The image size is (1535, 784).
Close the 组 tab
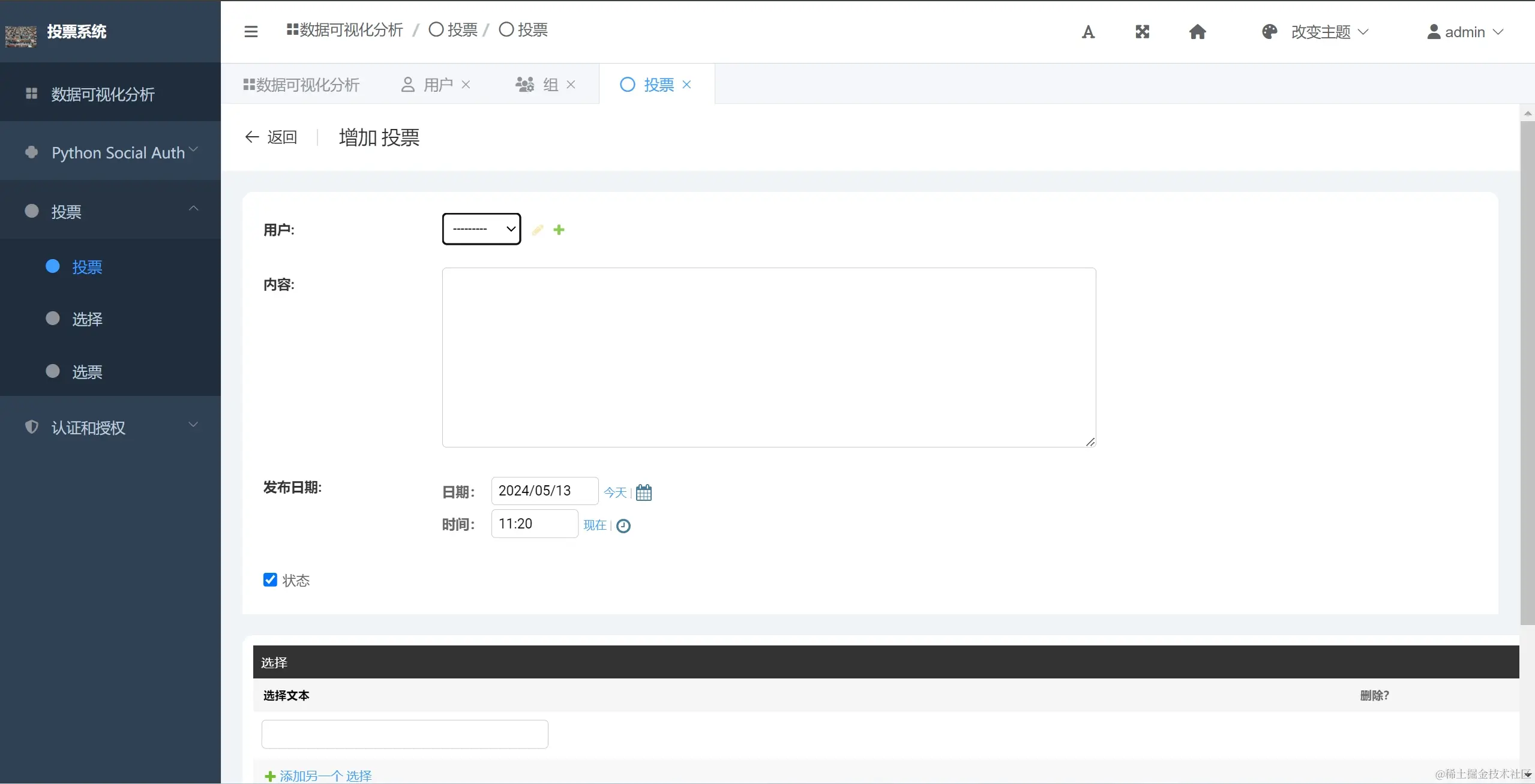click(571, 85)
